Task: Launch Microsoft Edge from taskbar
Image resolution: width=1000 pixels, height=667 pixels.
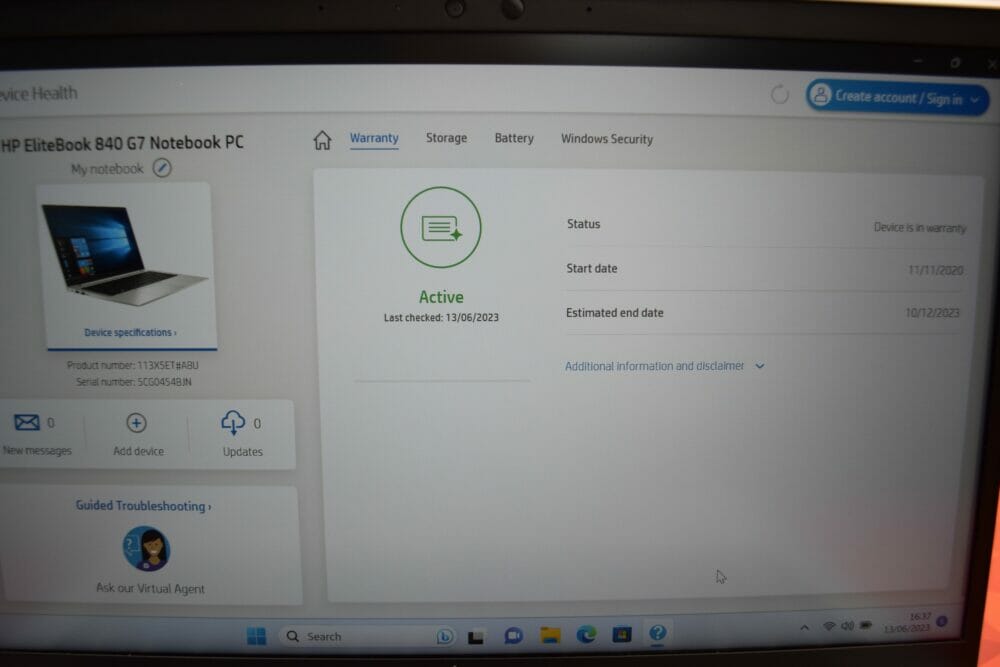Action: [x=586, y=634]
